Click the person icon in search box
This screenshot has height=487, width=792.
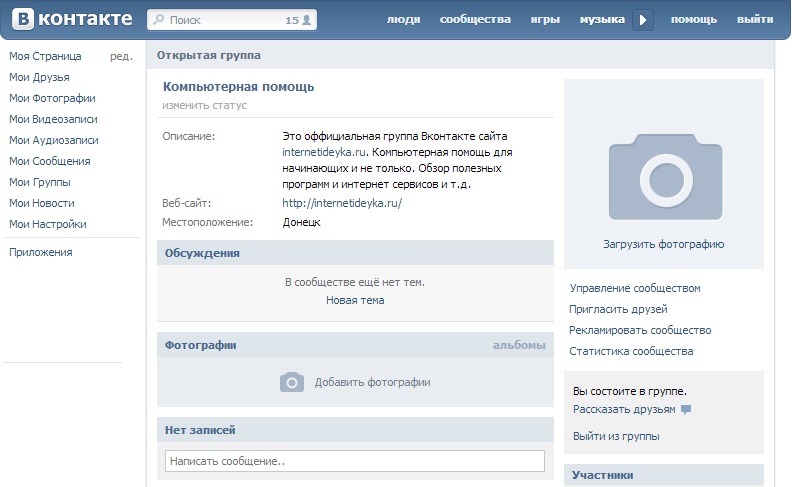pos(306,20)
